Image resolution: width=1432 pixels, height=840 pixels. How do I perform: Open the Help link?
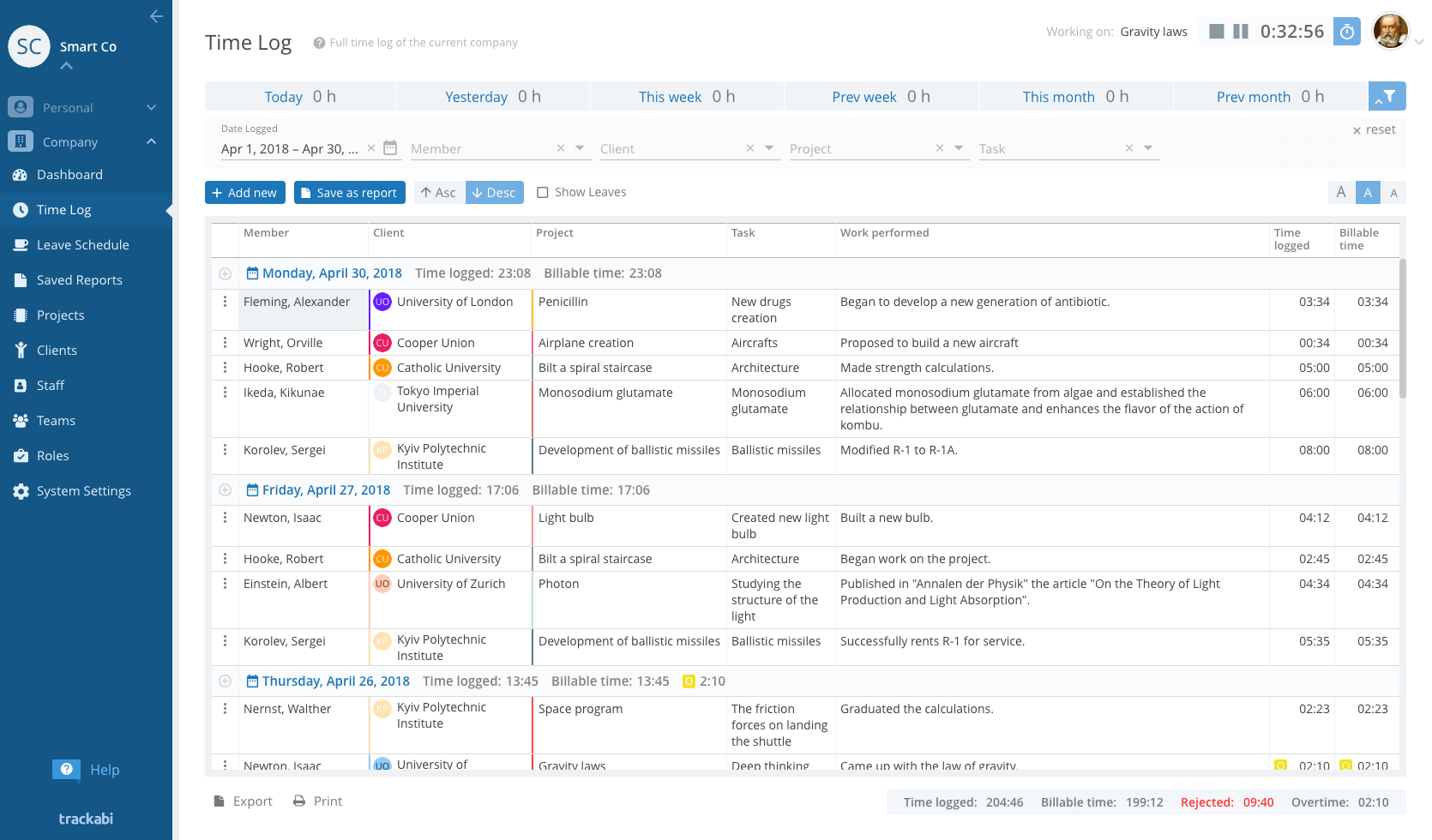pyautogui.click(x=87, y=770)
